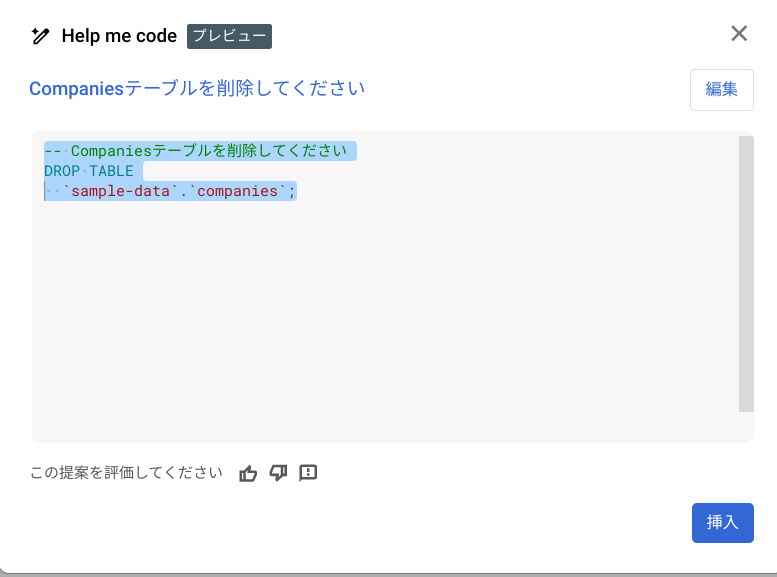
Task: Click the プレビュー preview badge
Action: pyautogui.click(x=229, y=36)
